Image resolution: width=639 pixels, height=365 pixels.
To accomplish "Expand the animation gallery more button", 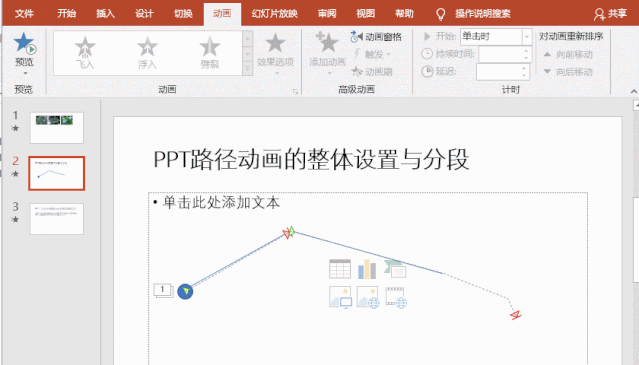I will pyautogui.click(x=247, y=69).
